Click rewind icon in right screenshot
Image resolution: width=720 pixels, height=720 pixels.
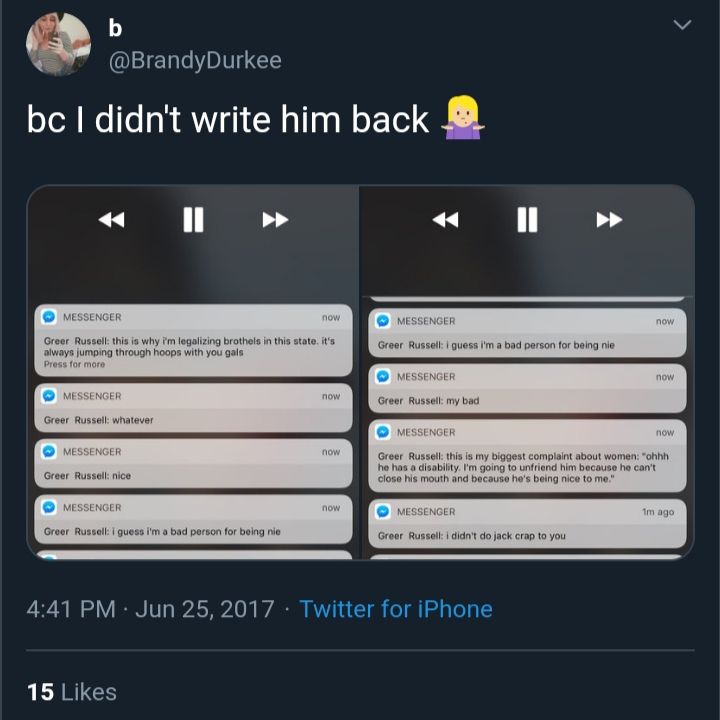coord(445,219)
